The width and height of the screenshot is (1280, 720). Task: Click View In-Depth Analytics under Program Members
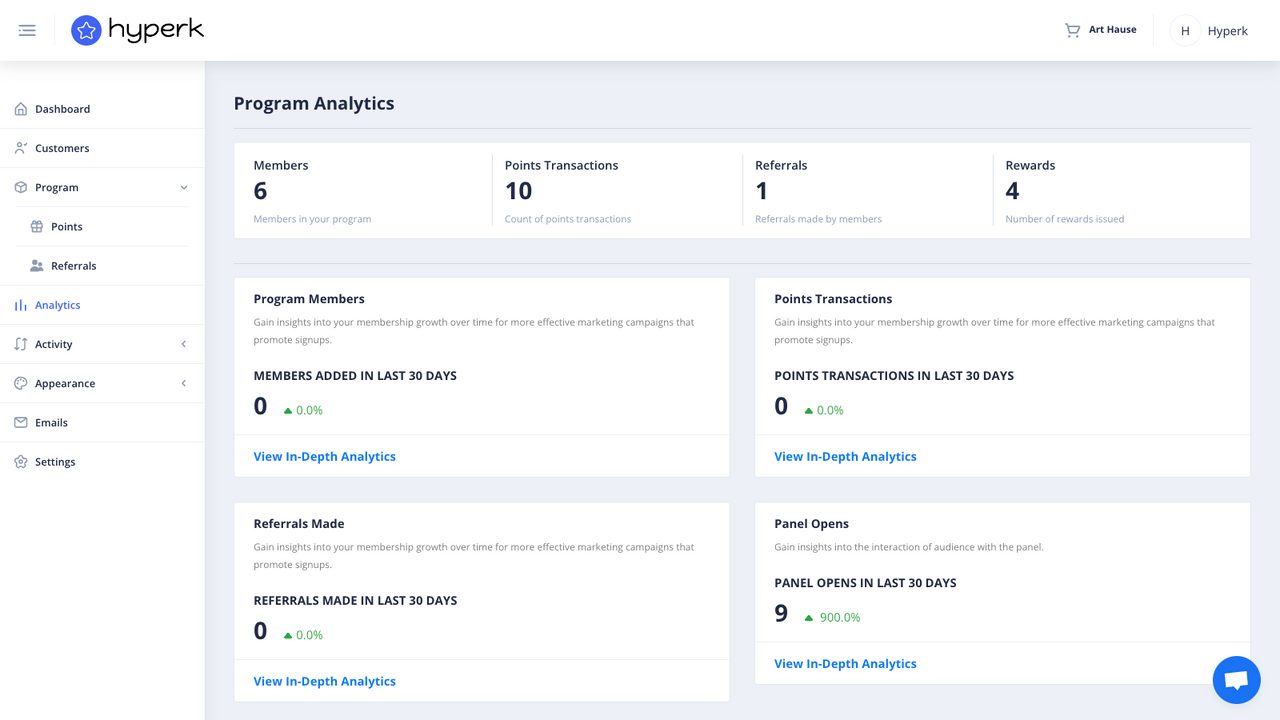(324, 456)
